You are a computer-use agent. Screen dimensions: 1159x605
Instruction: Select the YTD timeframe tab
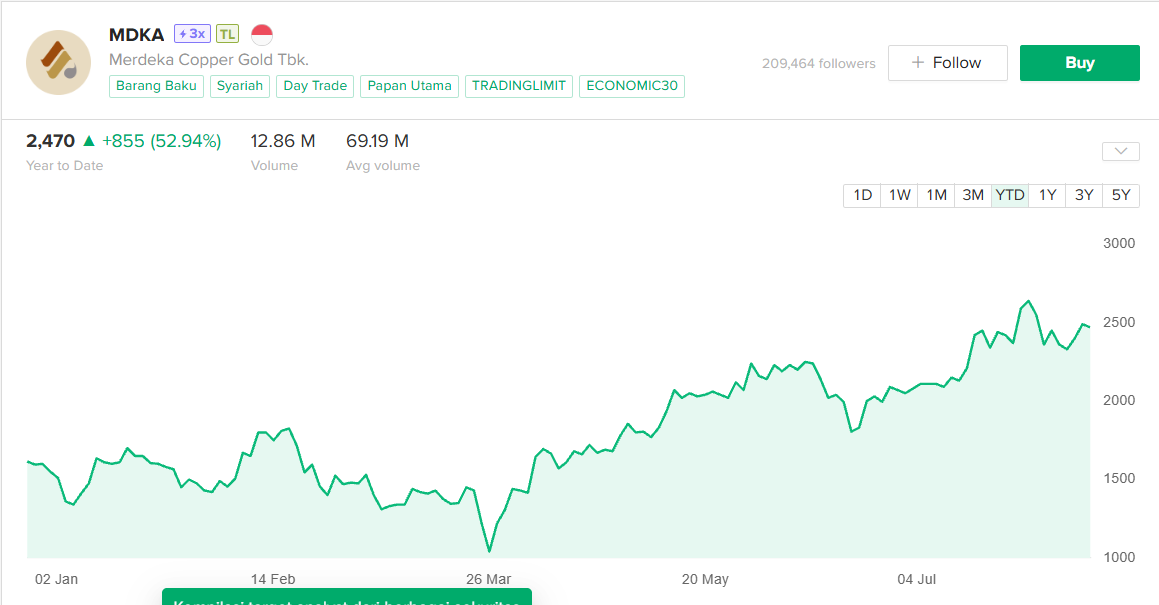coord(1010,195)
